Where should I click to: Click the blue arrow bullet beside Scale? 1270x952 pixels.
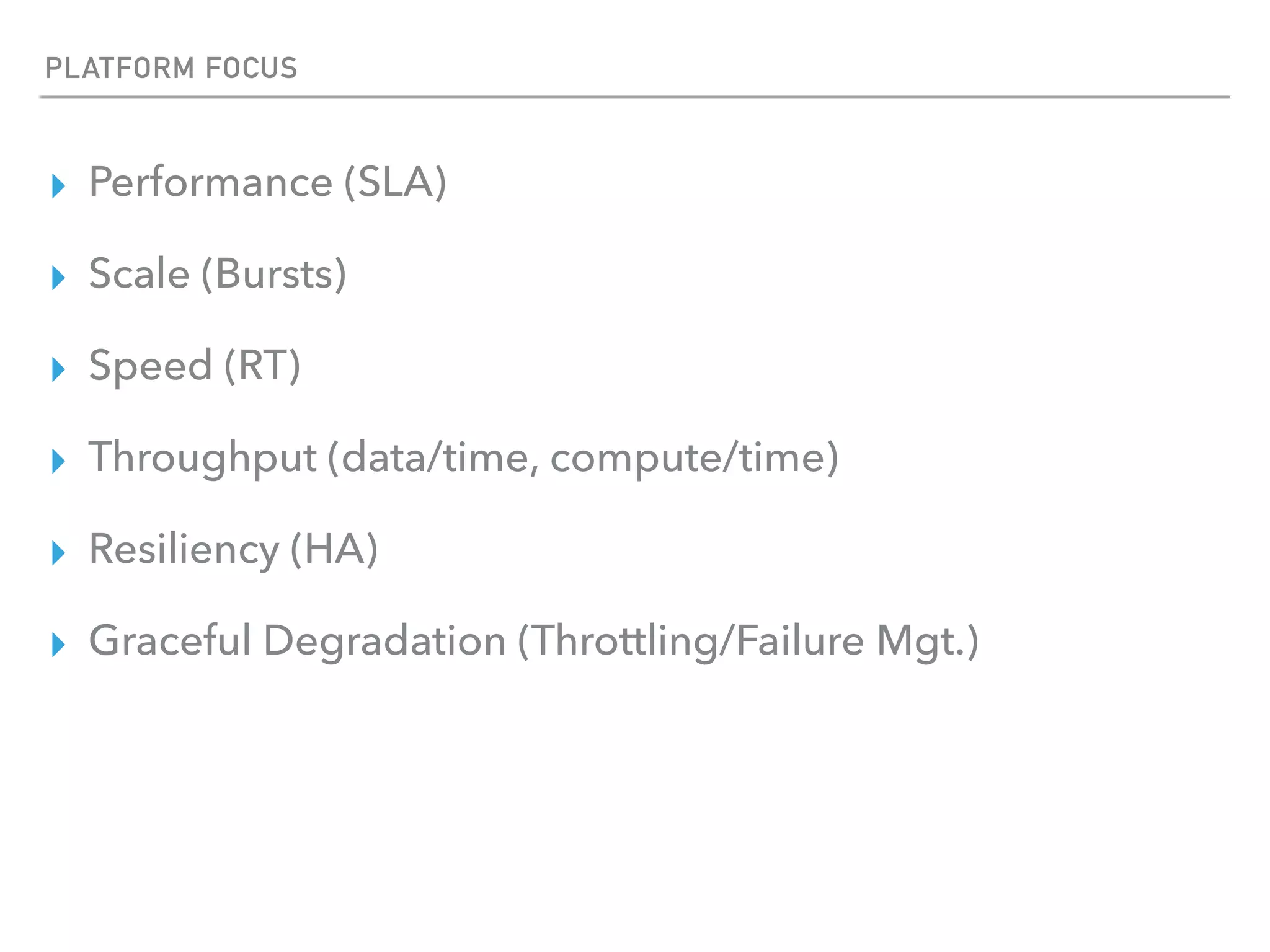(59, 278)
